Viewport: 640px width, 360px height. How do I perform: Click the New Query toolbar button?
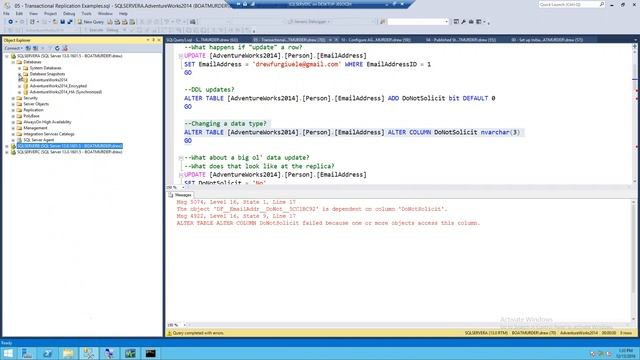pyautogui.click(x=91, y=22)
